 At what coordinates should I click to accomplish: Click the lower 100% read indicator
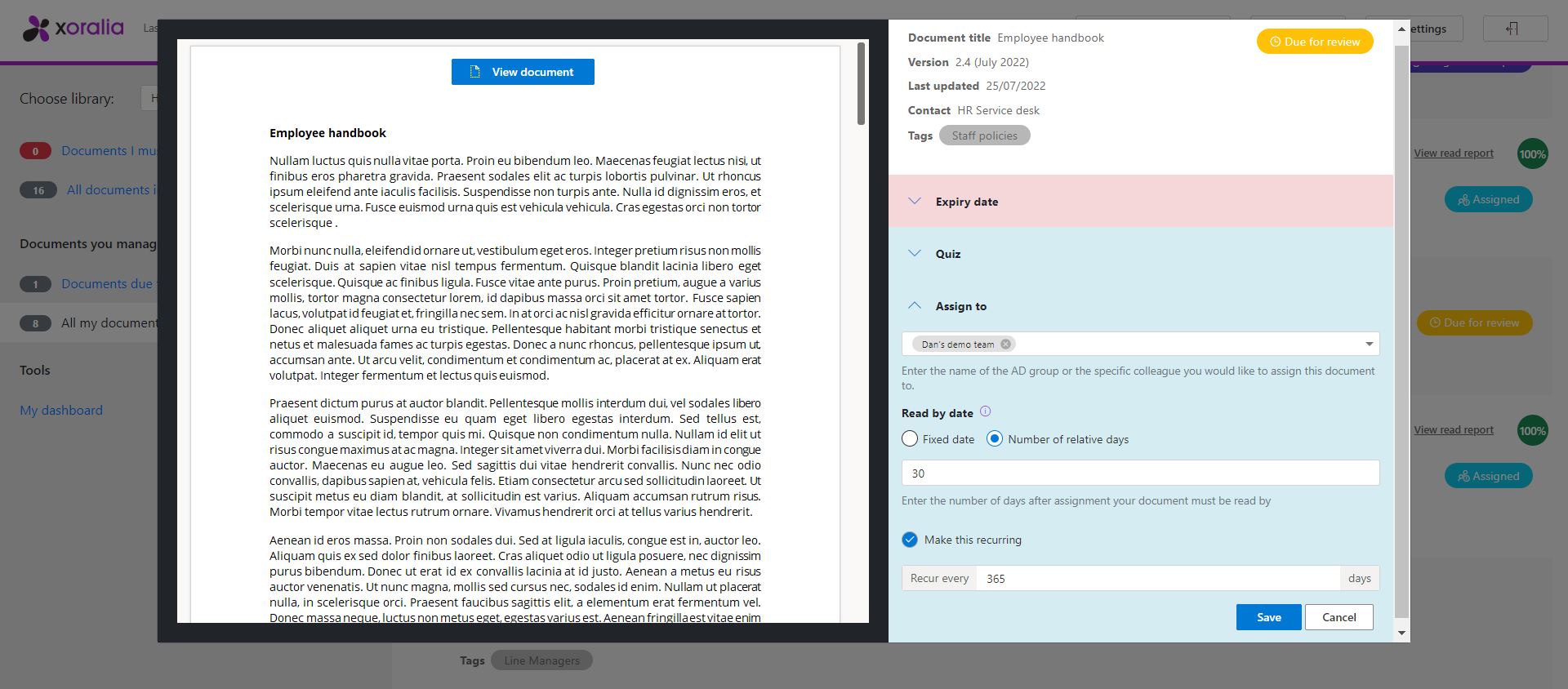(1532, 430)
